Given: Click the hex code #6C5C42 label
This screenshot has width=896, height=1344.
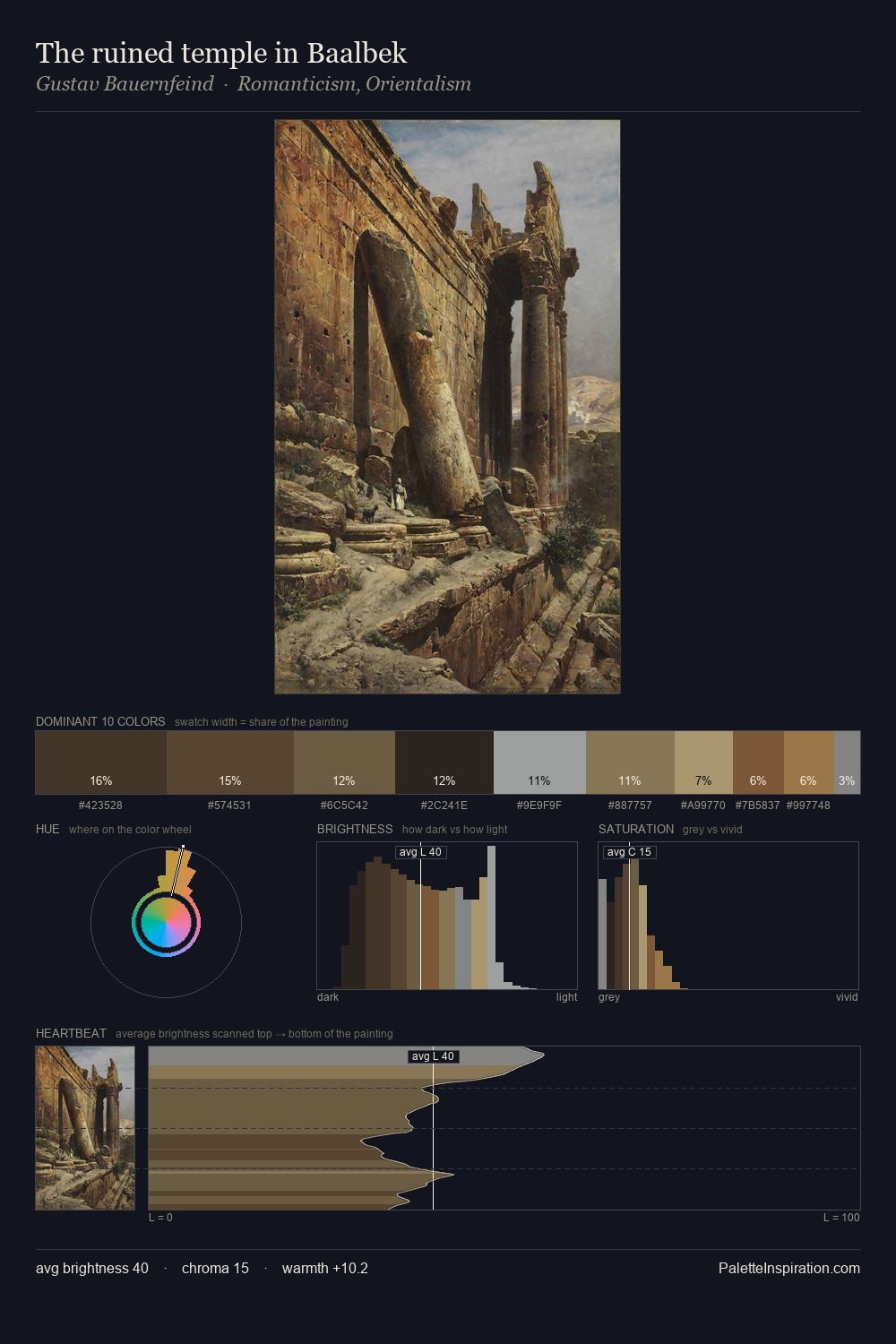Looking at the screenshot, I should 344,806.
